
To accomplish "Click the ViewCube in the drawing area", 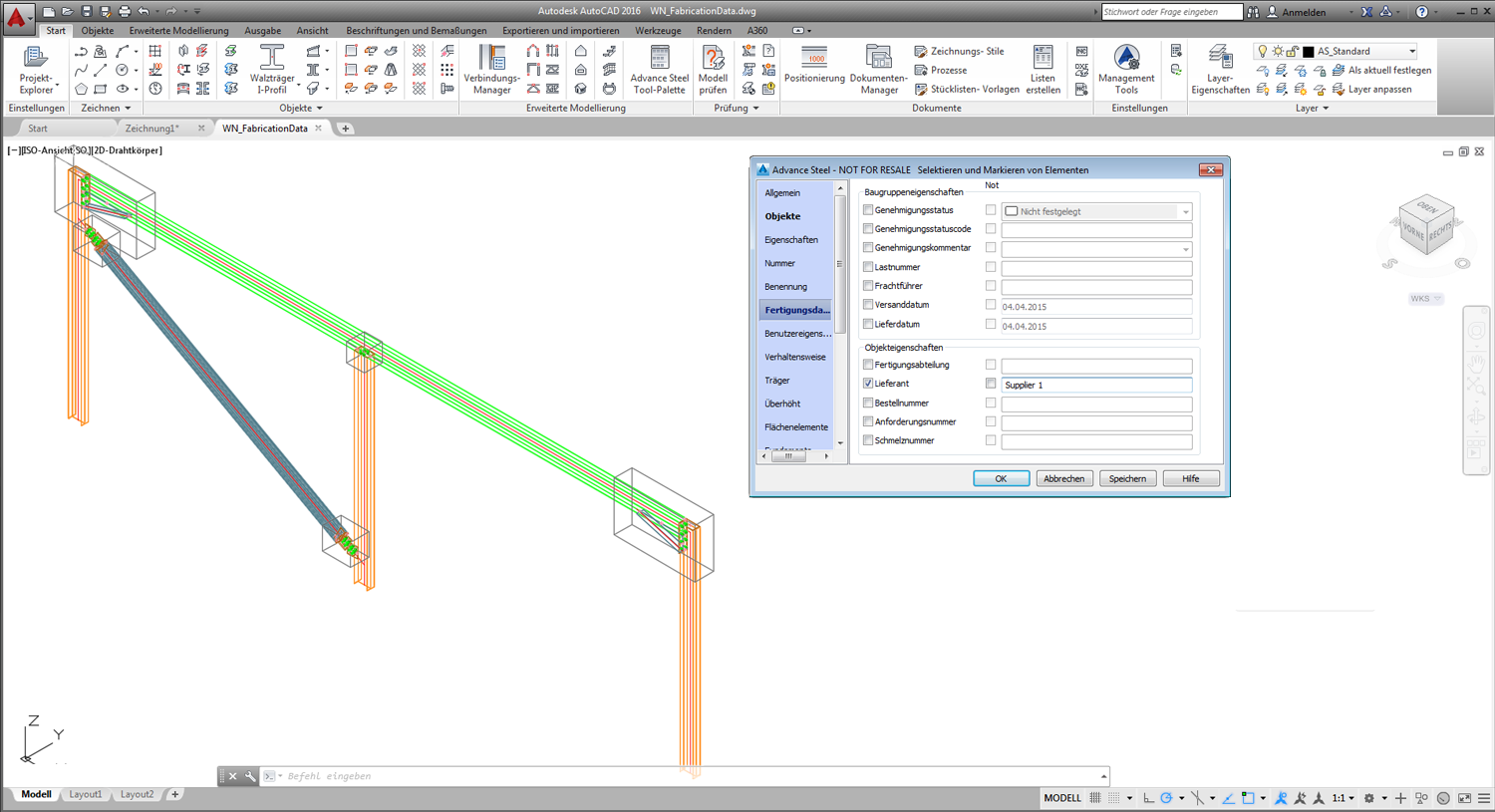I will [x=1426, y=225].
